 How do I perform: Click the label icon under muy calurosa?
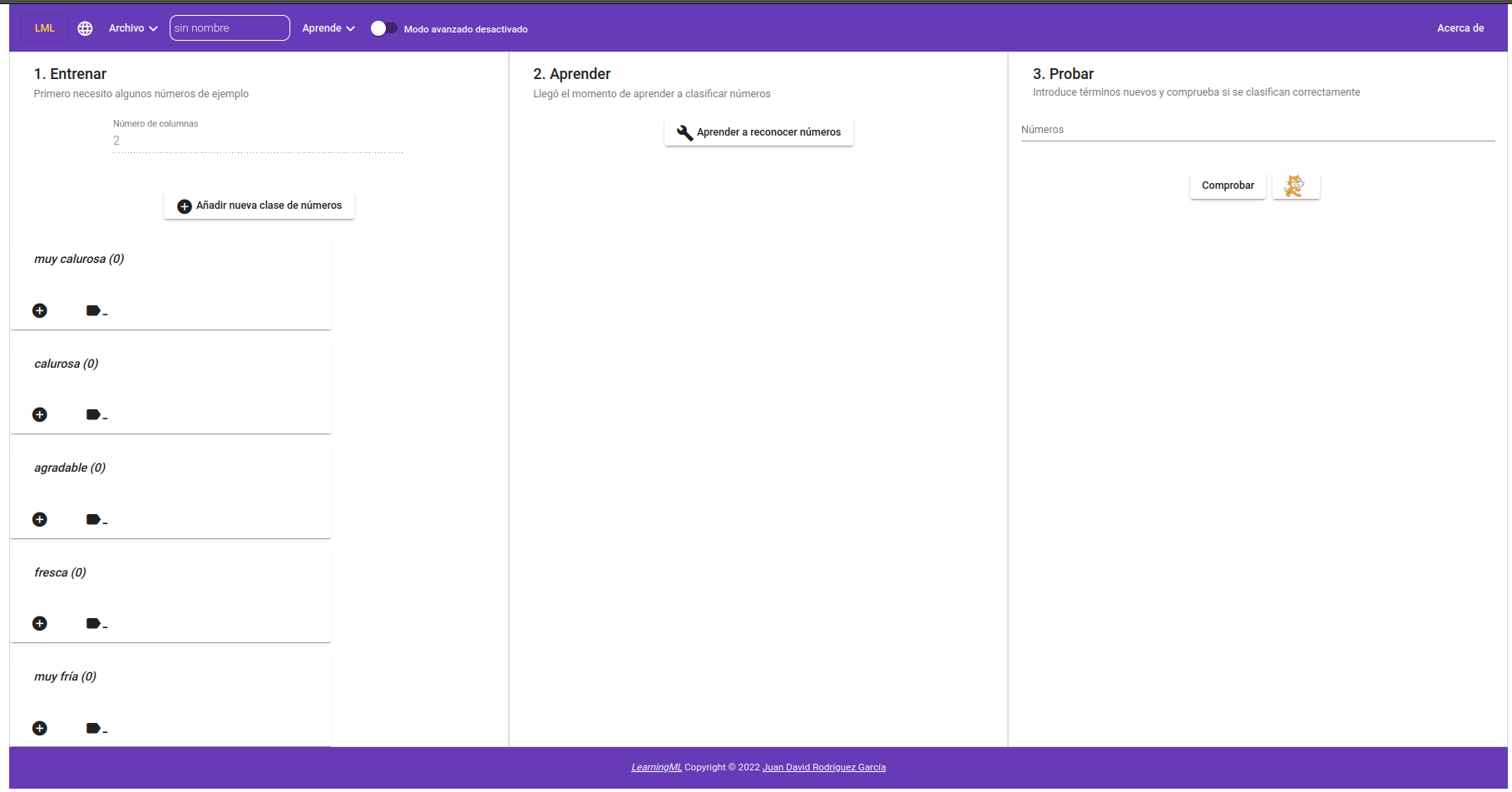pos(95,311)
